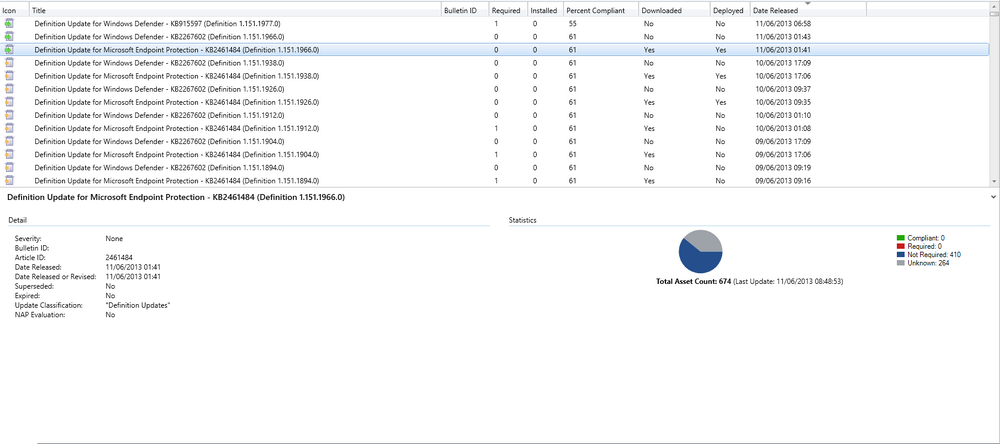This screenshot has height=444, width=1000.
Task: Click icon of Windows Defender Definition 1.151.1966.0 row
Action: pyautogui.click(x=9, y=36)
